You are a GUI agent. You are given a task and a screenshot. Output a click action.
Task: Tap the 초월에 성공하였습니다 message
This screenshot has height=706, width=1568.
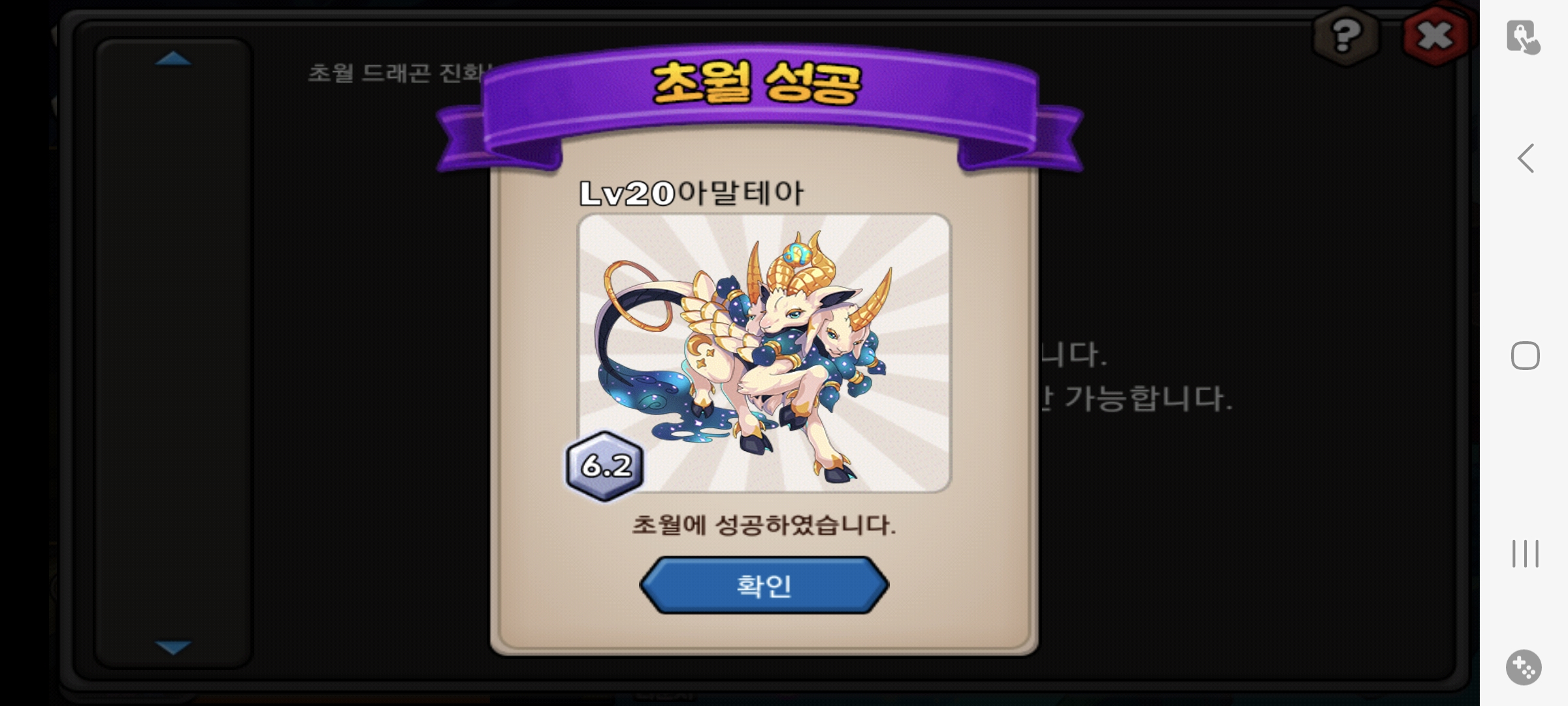point(764,525)
